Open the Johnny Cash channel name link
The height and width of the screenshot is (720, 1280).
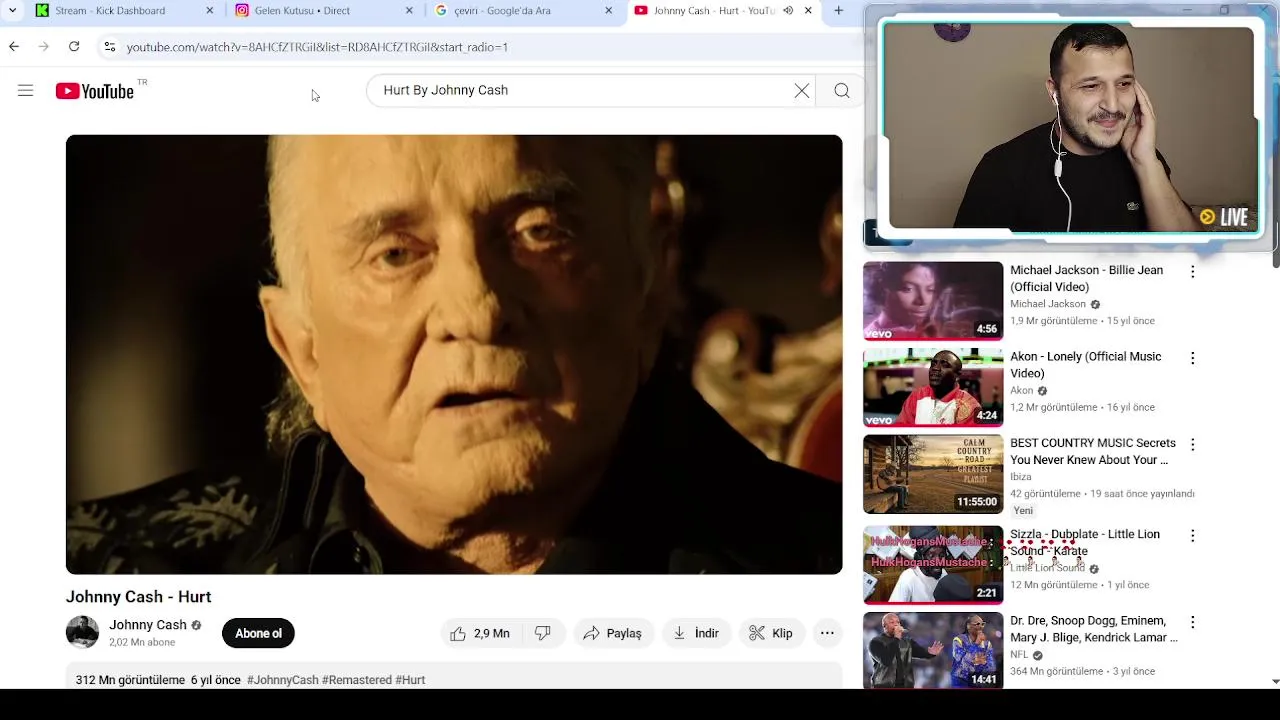(148, 625)
